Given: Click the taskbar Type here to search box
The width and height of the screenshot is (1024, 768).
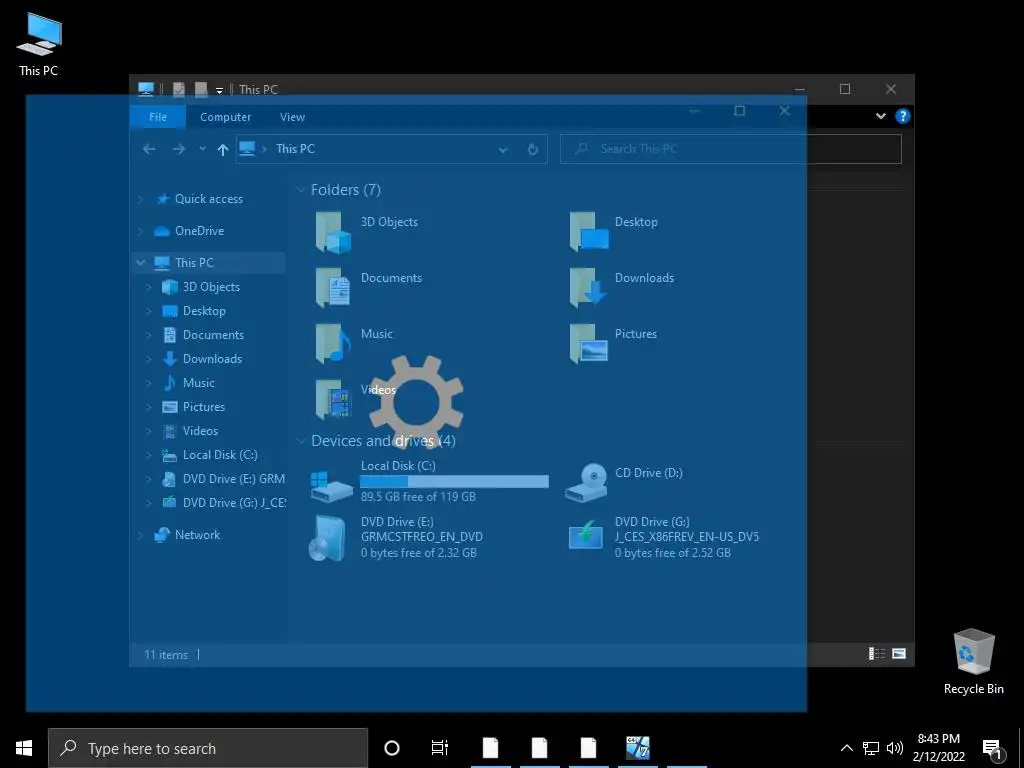Looking at the screenshot, I should 208,748.
